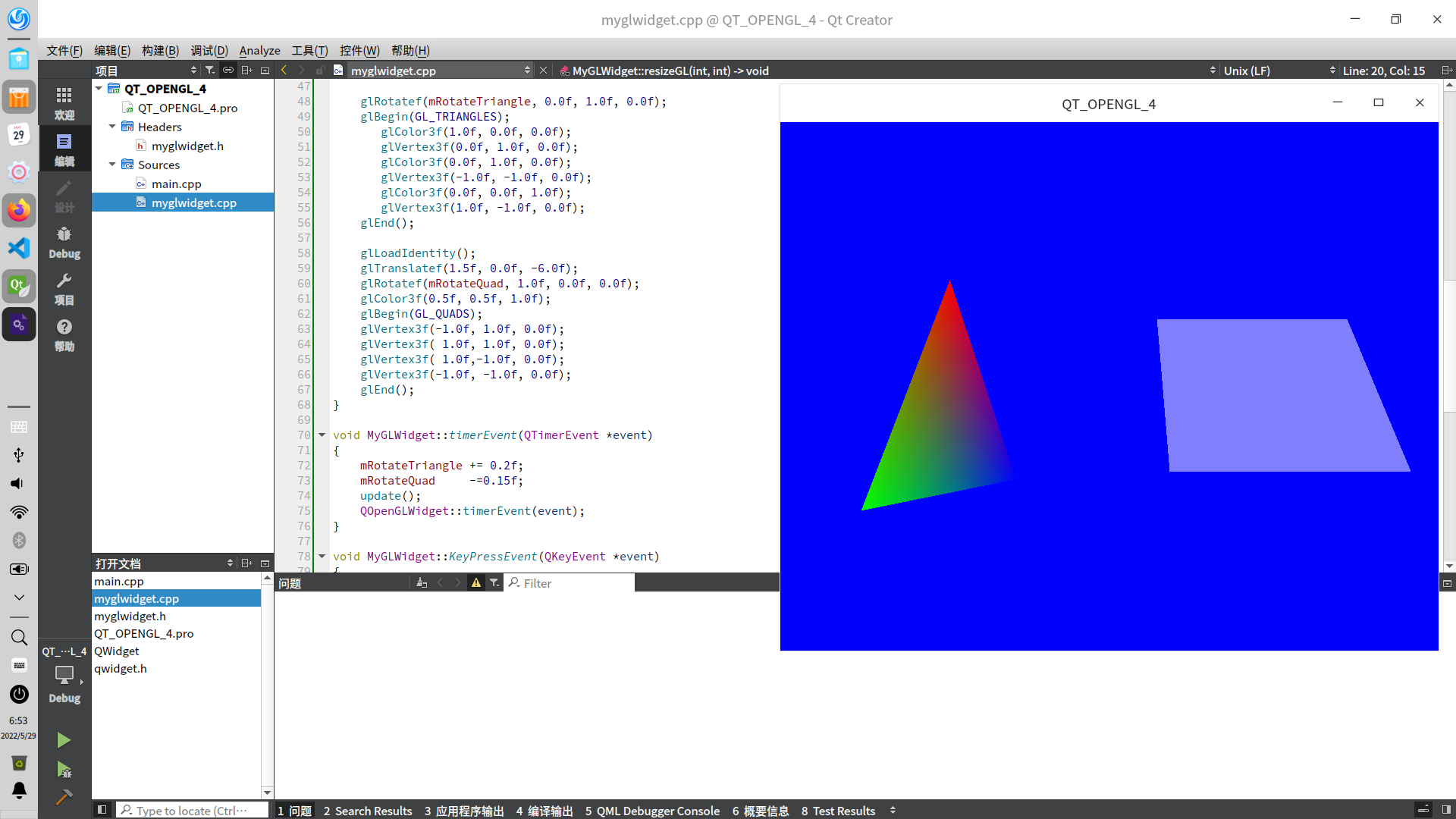Image resolution: width=1456 pixels, height=819 pixels.
Task: Toggle the right sidebar visibility button
Action: [x=1446, y=810]
